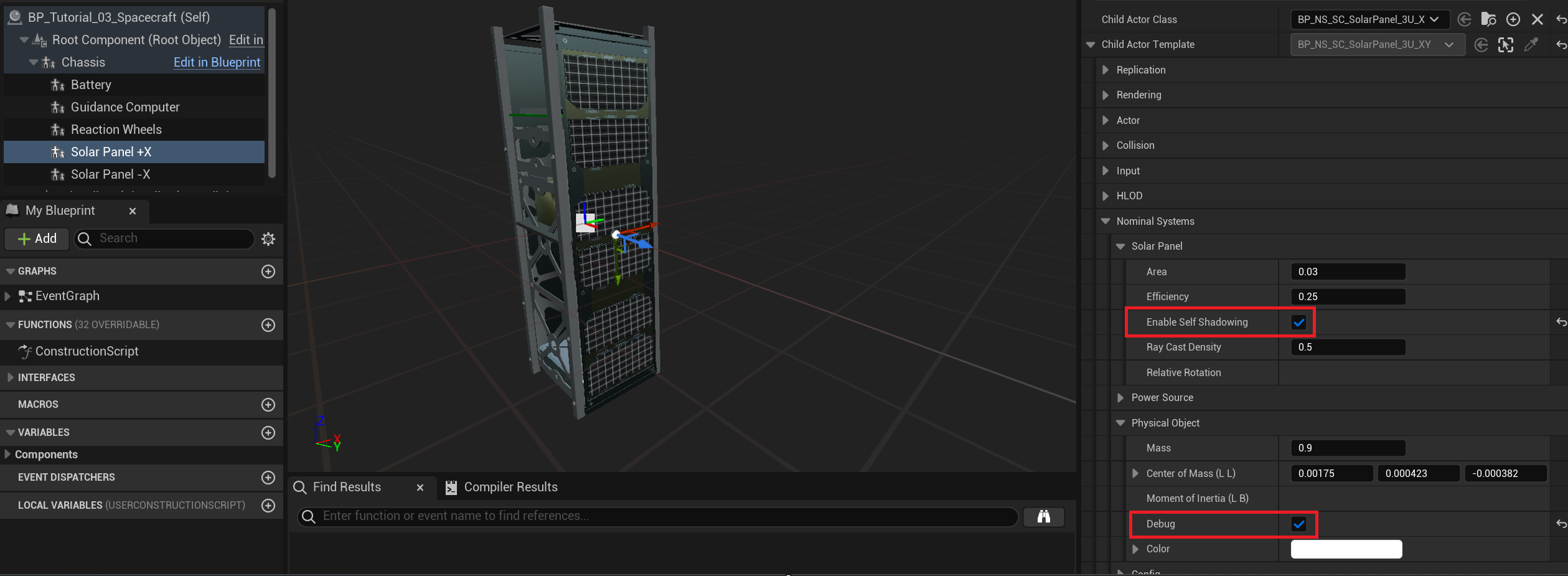
Task: Add a new variable in VARIABLES section
Action: (268, 433)
